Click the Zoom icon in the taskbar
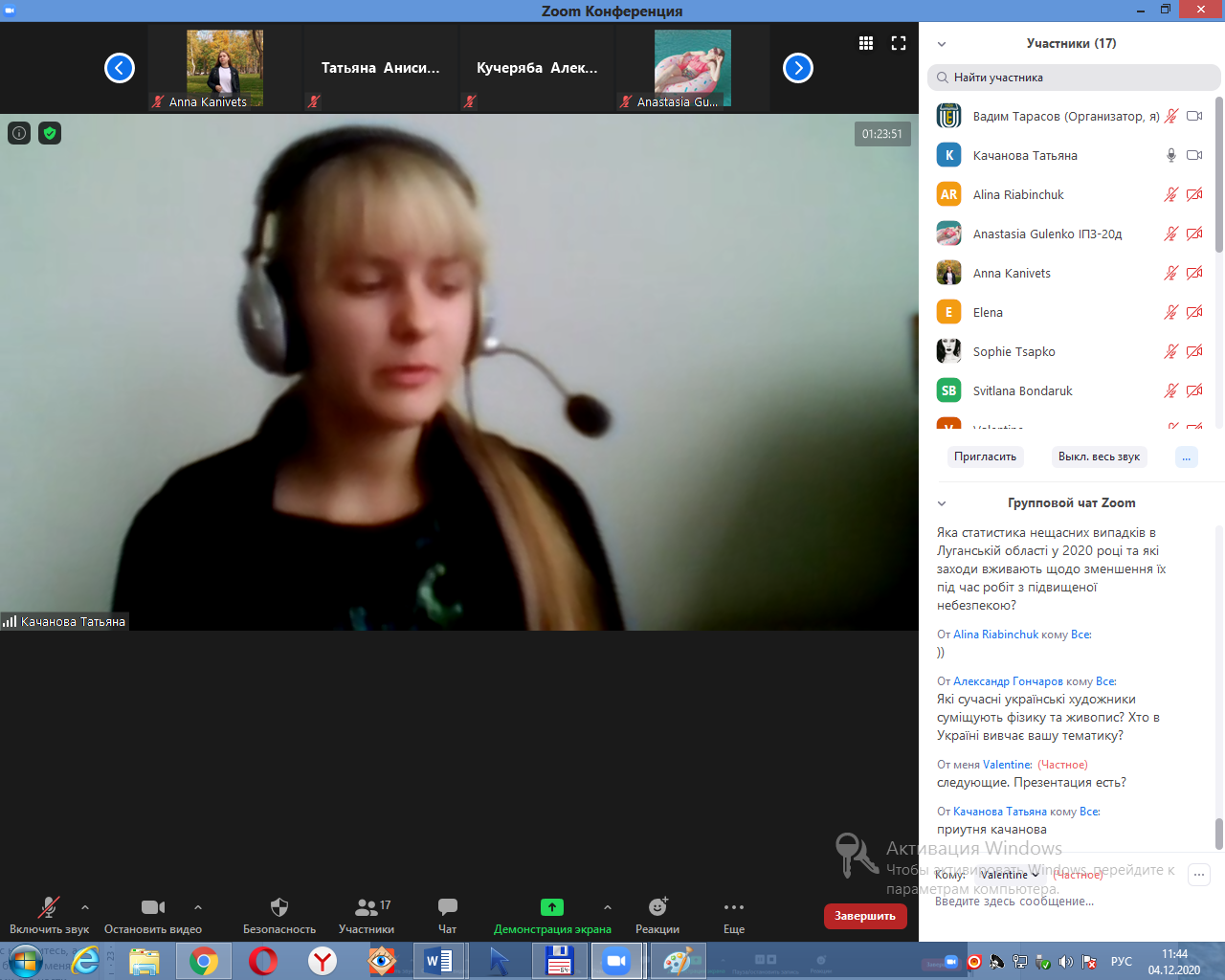The height and width of the screenshot is (980, 1225). (x=617, y=960)
